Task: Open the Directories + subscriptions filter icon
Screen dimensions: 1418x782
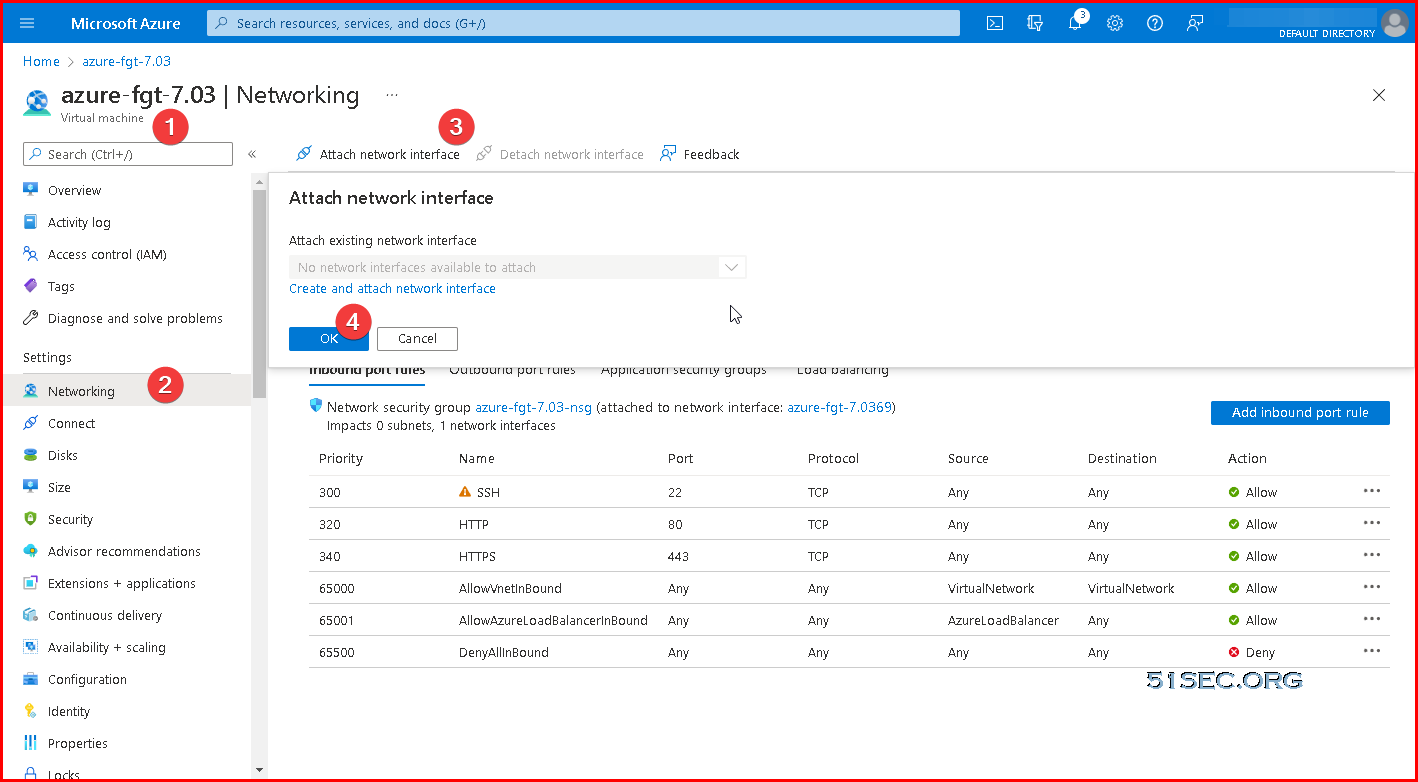Action: pos(1035,23)
